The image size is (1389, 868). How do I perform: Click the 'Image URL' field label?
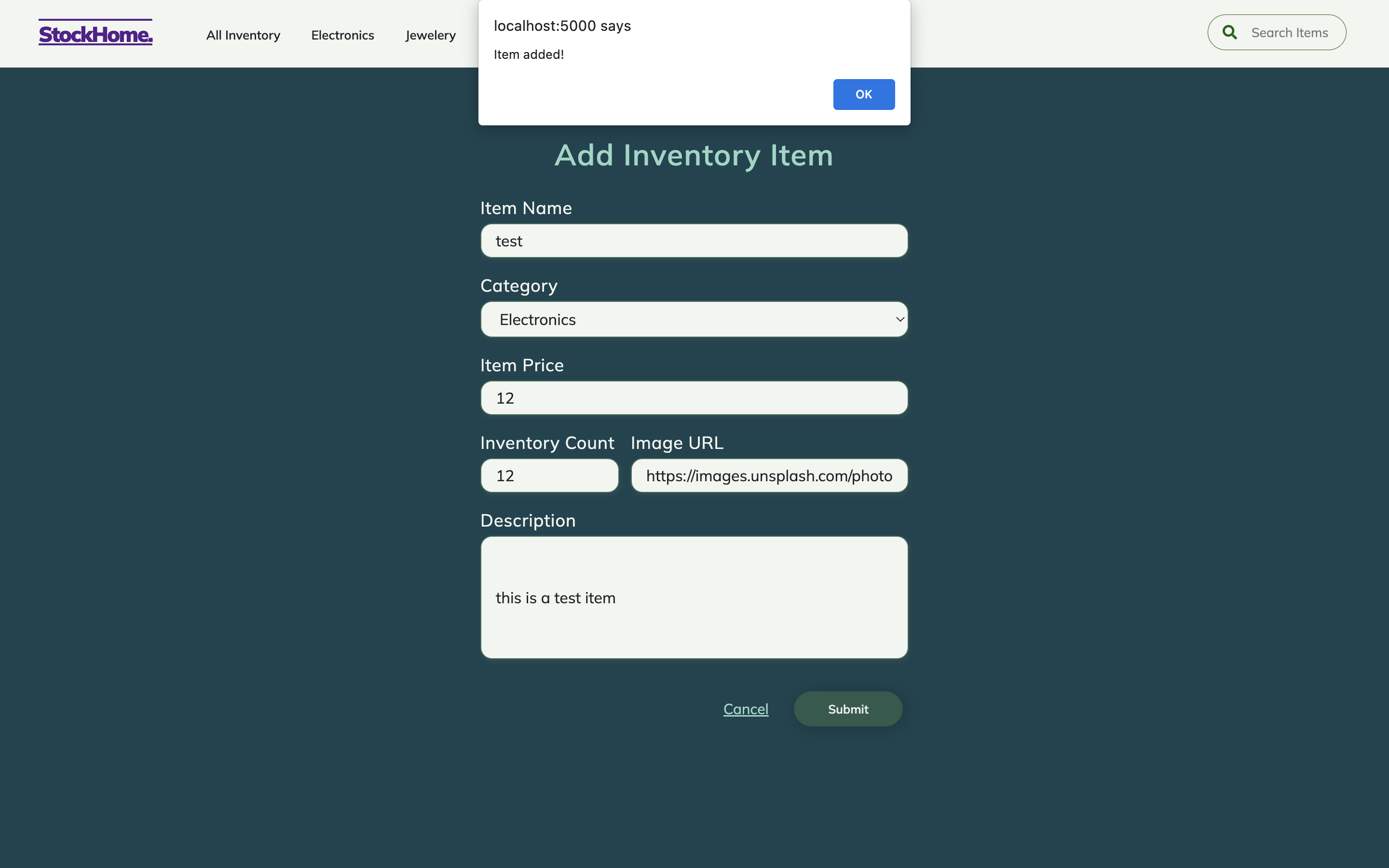pyautogui.click(x=677, y=443)
